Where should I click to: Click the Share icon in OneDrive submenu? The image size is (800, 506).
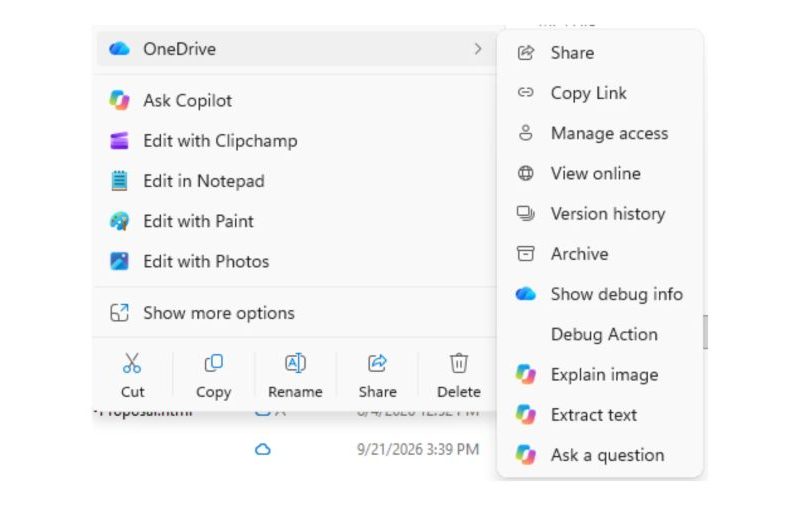tap(526, 53)
